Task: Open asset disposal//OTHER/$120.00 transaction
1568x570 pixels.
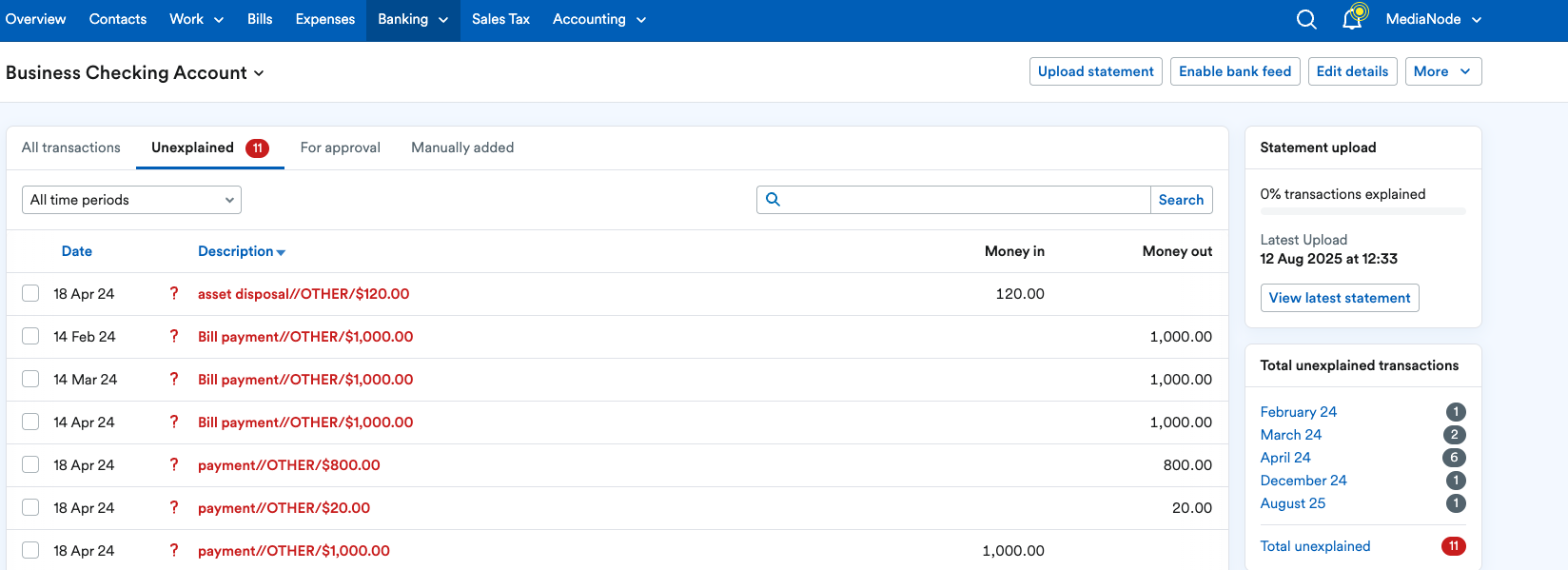Action: (304, 294)
